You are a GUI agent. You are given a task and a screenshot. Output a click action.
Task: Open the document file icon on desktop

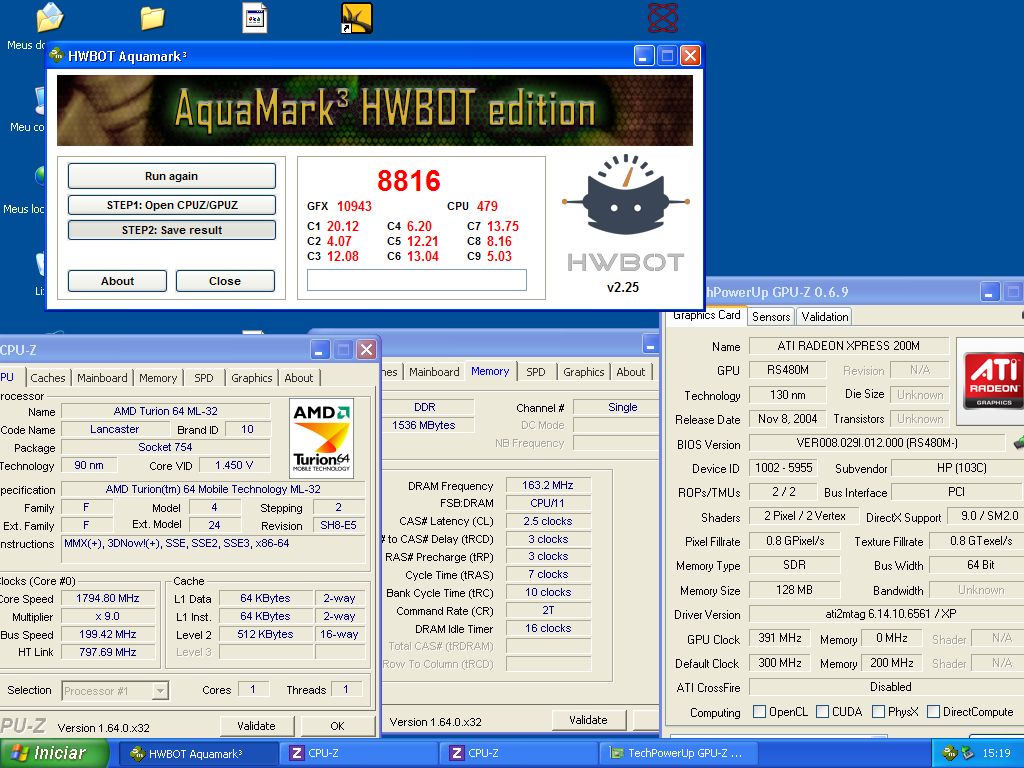[x=255, y=18]
